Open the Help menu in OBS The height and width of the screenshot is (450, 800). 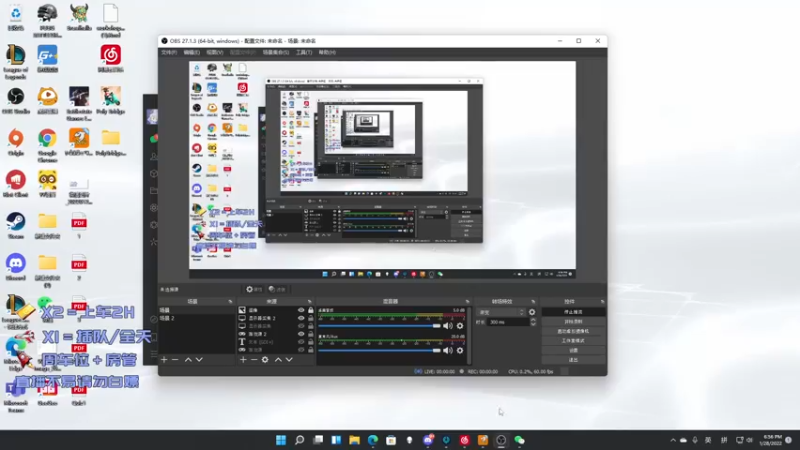[327, 53]
